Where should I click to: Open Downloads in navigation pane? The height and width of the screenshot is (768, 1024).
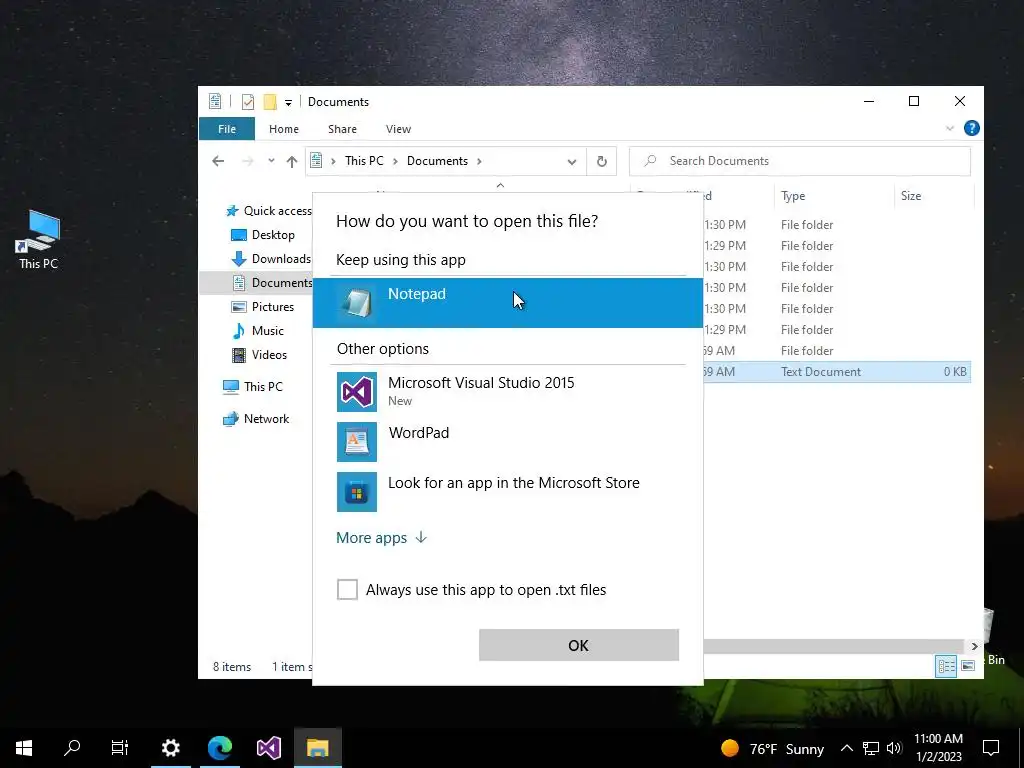point(272,259)
